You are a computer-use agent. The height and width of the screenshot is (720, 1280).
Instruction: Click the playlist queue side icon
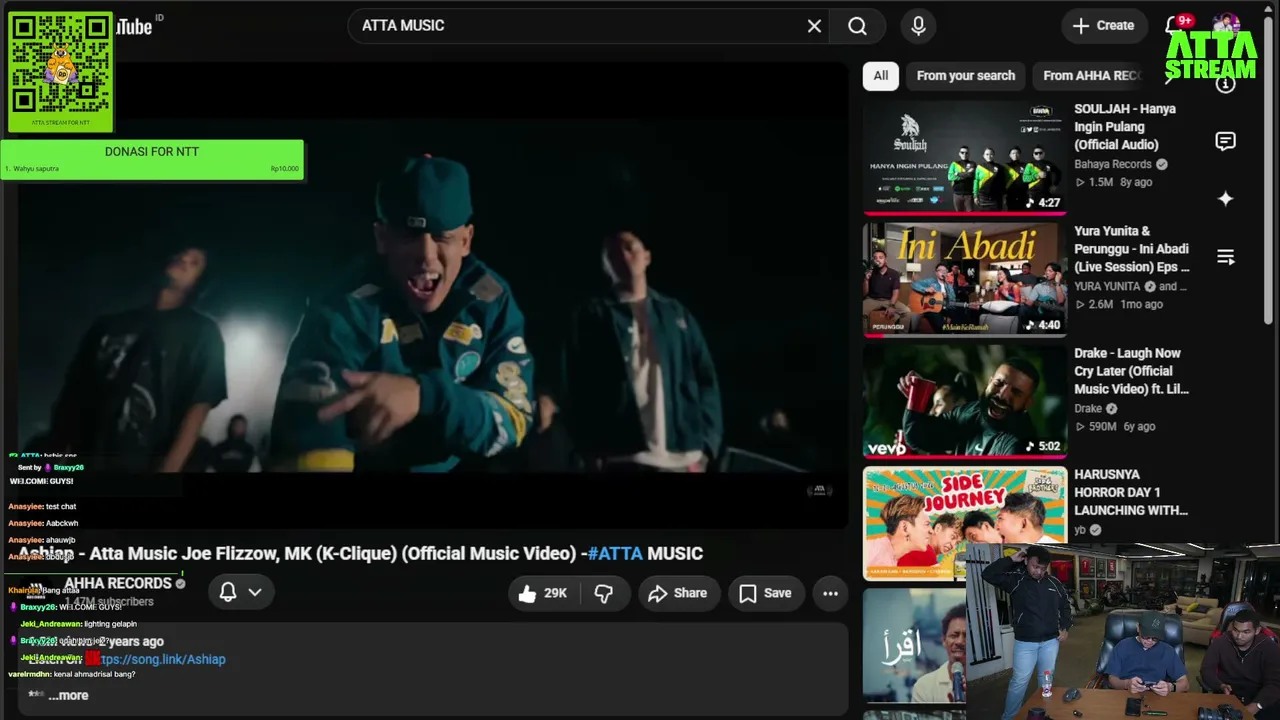(x=1225, y=257)
